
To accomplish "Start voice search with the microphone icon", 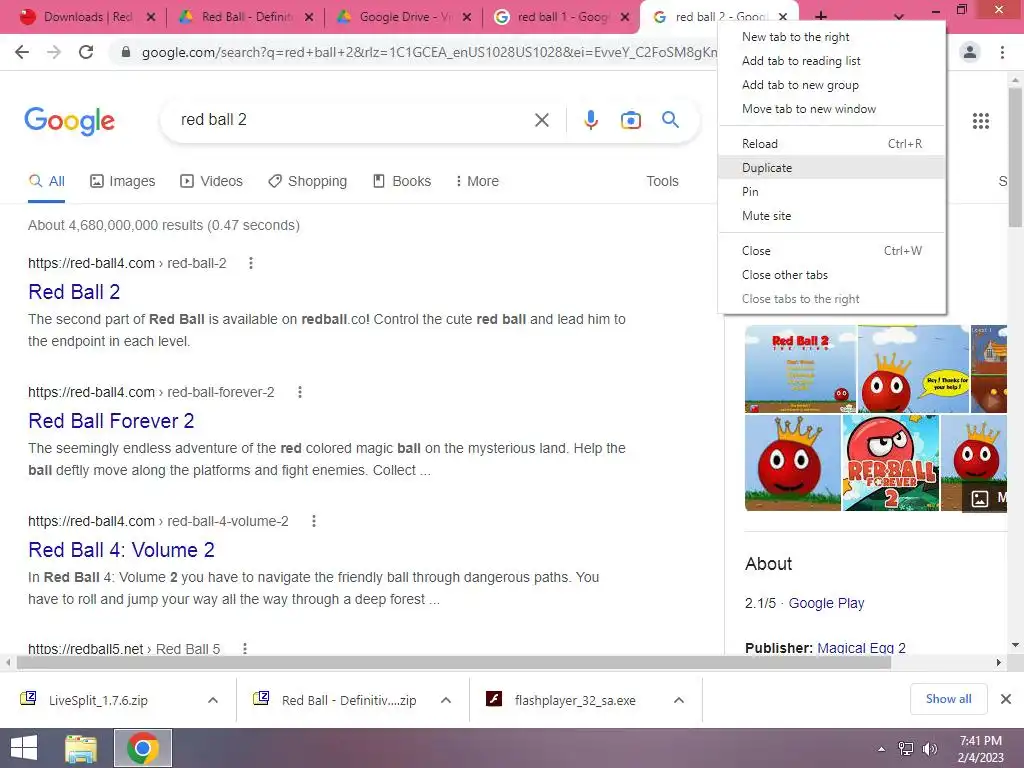I will point(590,120).
